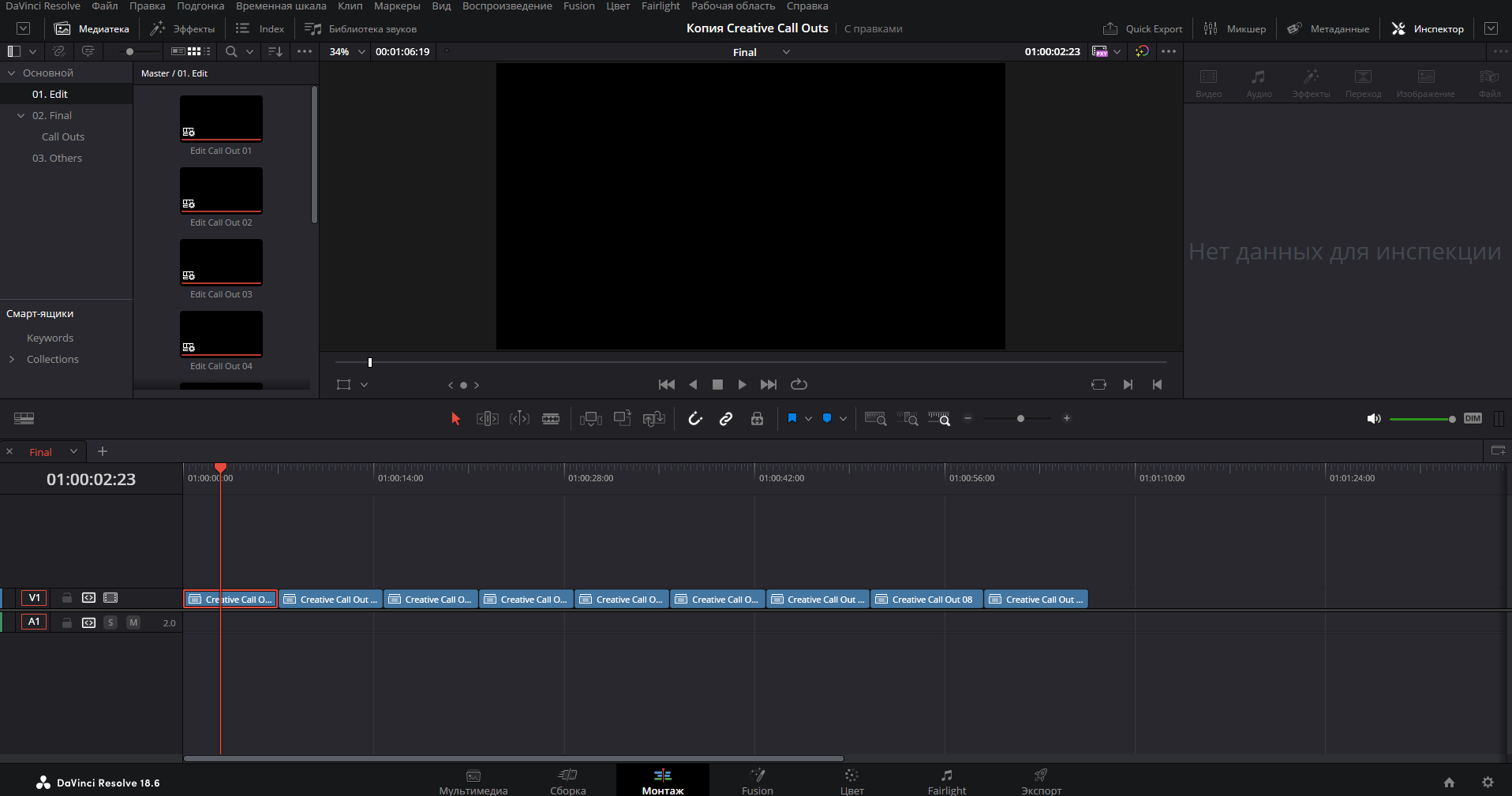
Task: Expand the Collections smart bin
Action: pyautogui.click(x=12, y=359)
